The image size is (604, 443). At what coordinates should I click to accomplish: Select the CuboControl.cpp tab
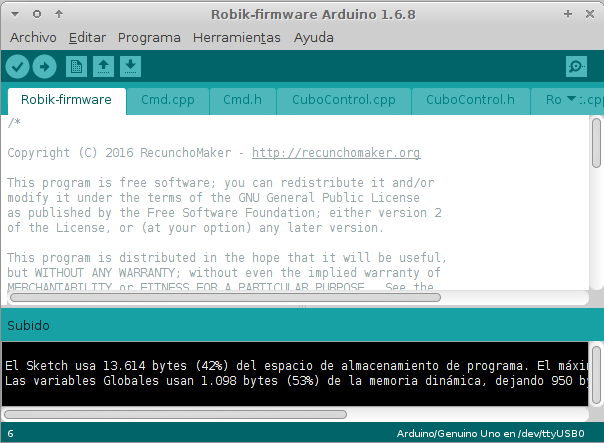(x=344, y=100)
